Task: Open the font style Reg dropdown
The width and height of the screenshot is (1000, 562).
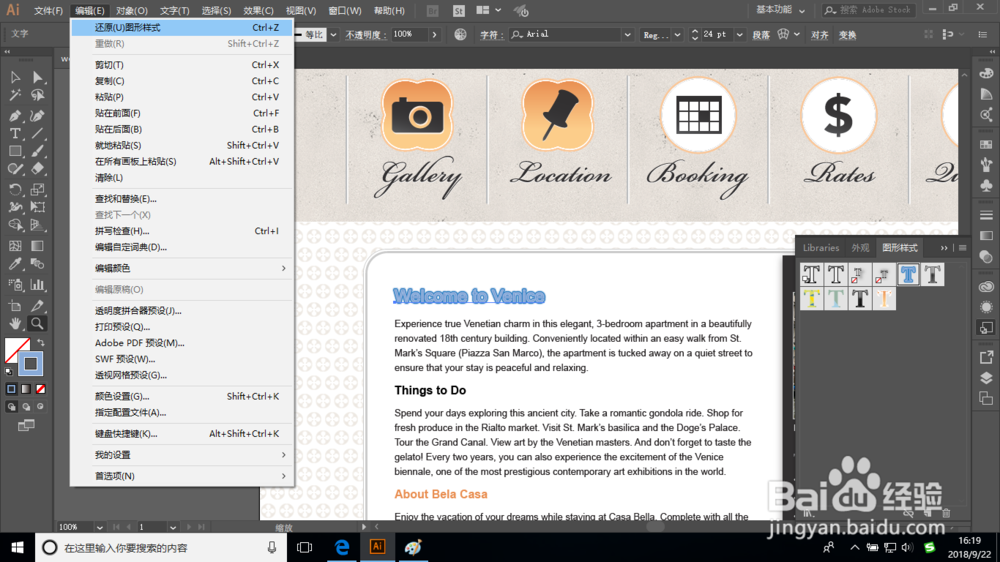Action: tap(677, 34)
